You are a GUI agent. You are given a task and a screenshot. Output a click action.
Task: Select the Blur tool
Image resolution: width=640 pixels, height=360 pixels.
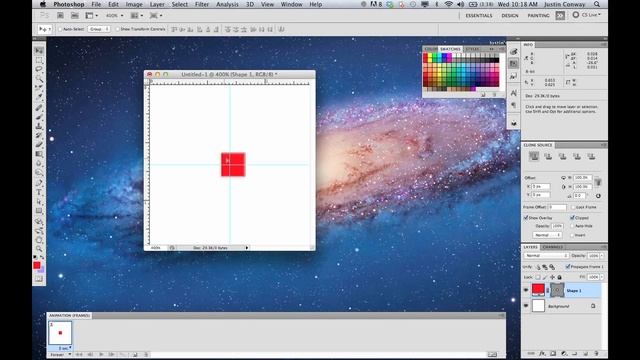coord(39,163)
